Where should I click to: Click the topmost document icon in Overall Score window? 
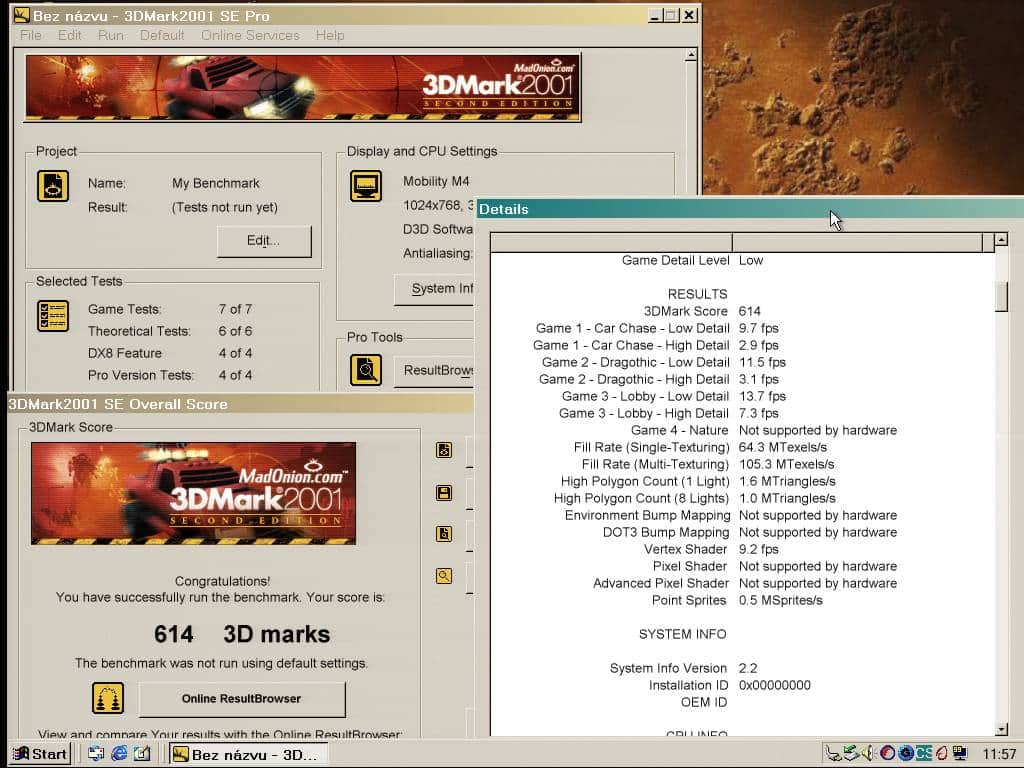pyautogui.click(x=444, y=449)
